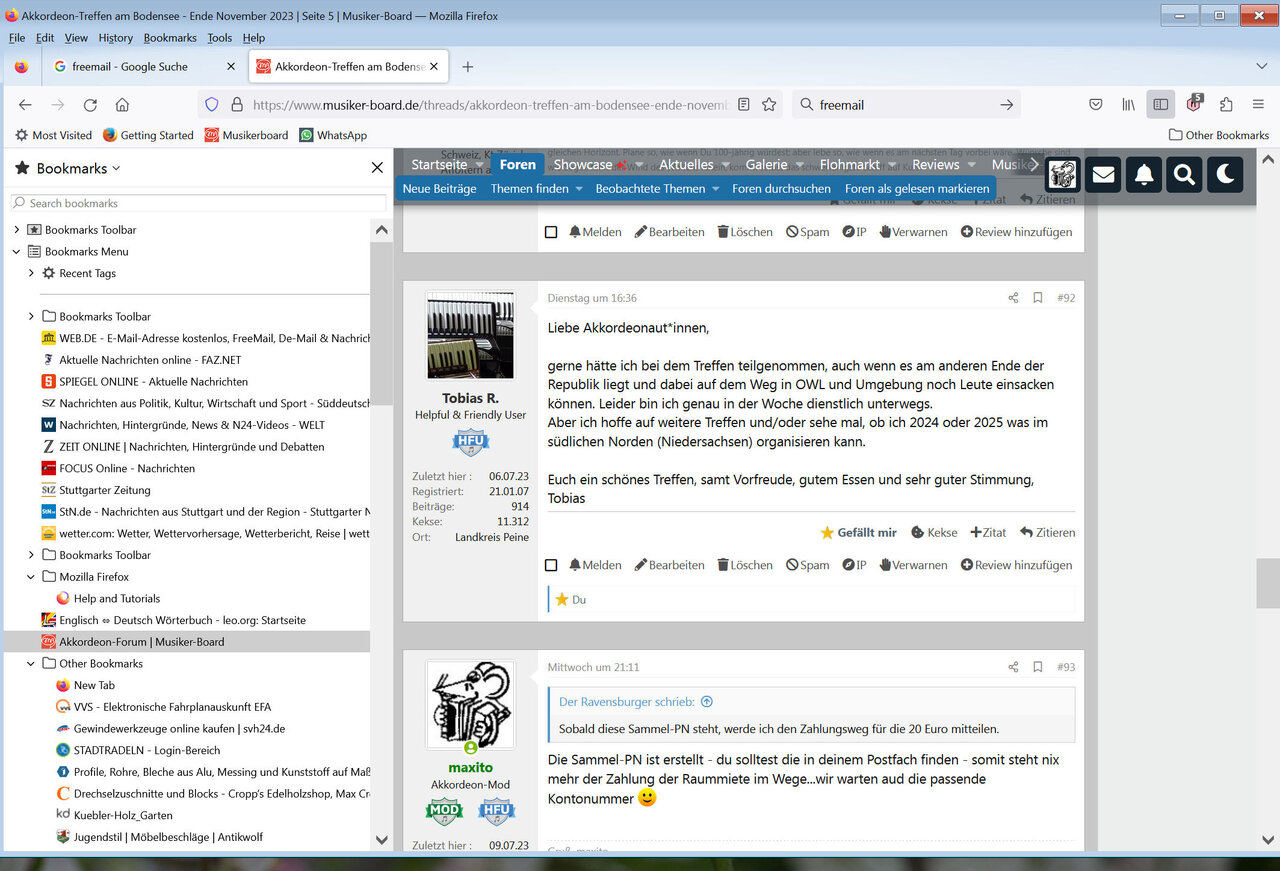The height and width of the screenshot is (871, 1280).
Task: Open Firefox home page icon
Action: 122,105
